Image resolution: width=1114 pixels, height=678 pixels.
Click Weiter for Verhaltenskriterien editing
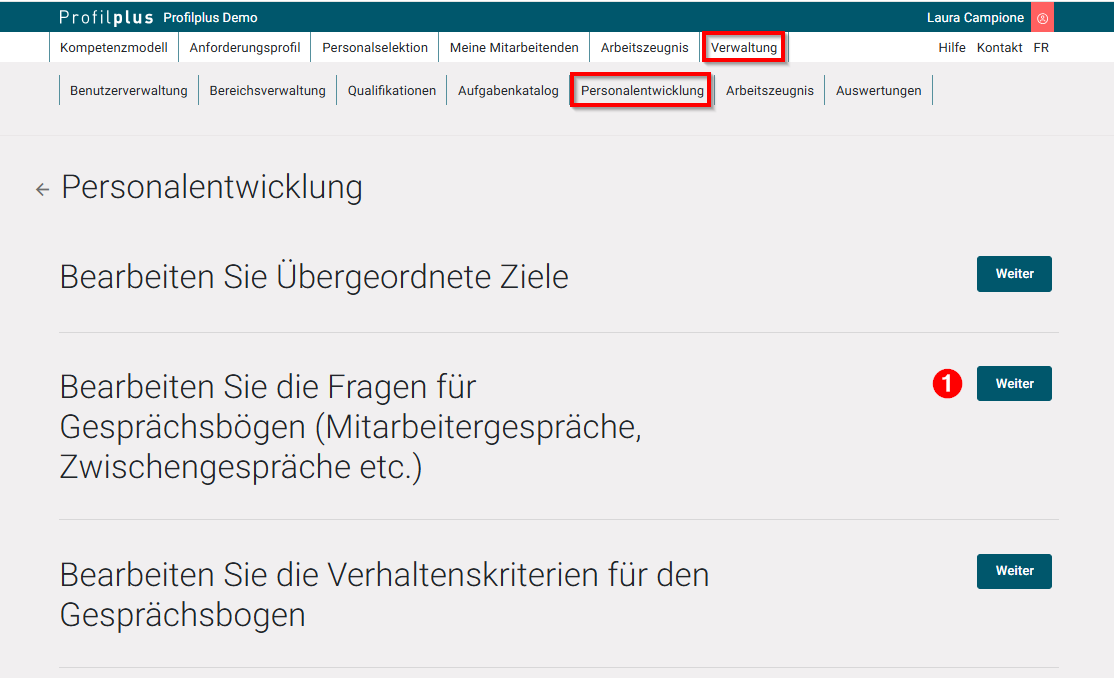tap(1013, 571)
